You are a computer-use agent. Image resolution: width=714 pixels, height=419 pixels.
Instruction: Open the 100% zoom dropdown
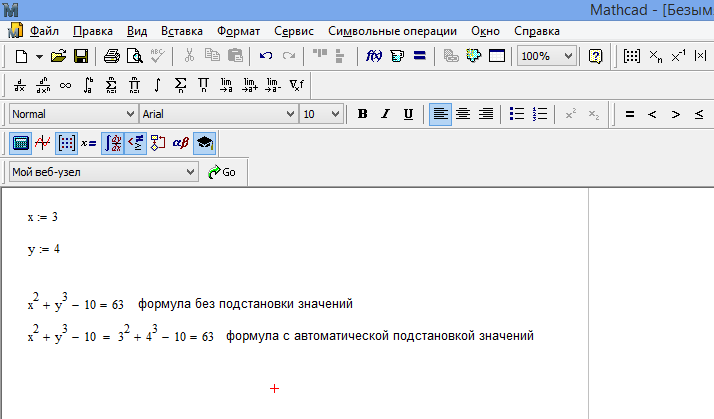coord(568,56)
